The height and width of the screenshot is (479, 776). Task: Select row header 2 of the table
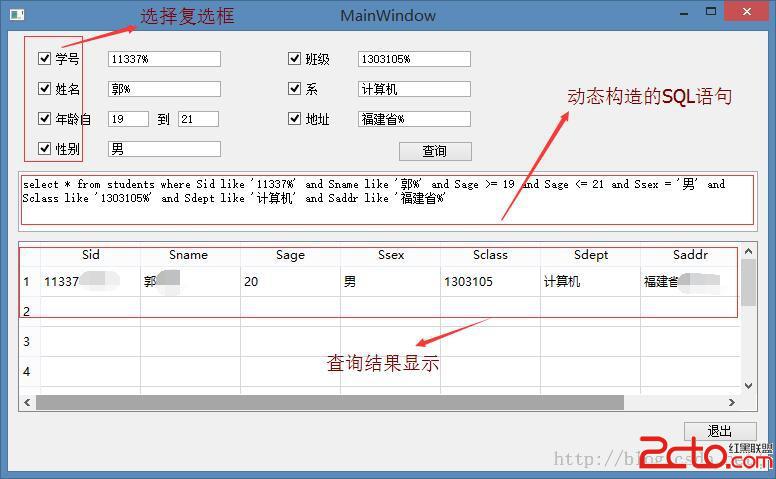click(29, 311)
